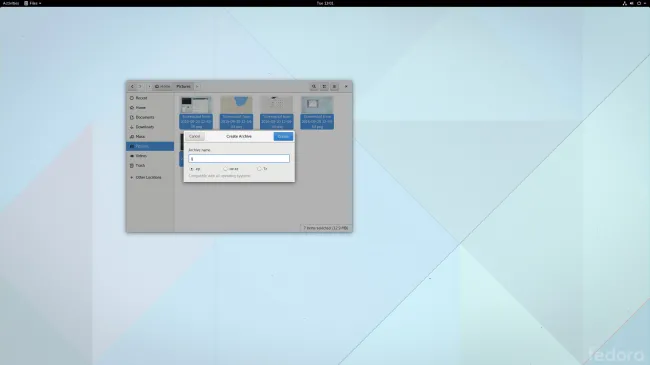Go back with the left arrow button
The width and height of the screenshot is (650, 365).
(132, 86)
